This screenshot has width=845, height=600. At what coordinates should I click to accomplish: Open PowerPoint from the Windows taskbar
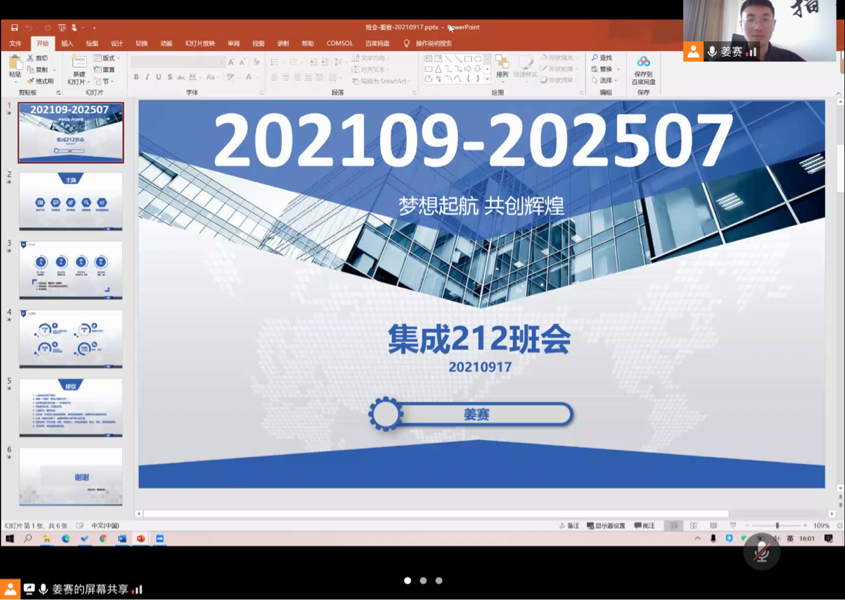pos(141,539)
